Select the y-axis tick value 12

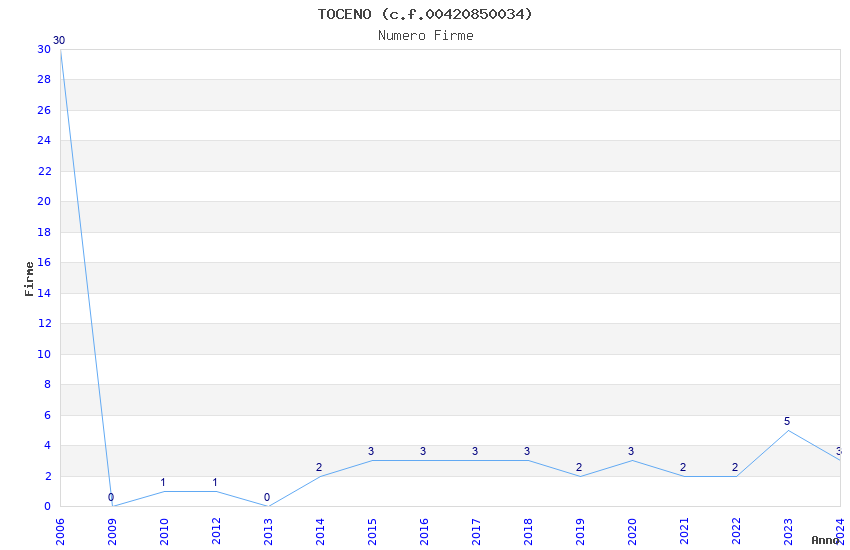point(44,323)
